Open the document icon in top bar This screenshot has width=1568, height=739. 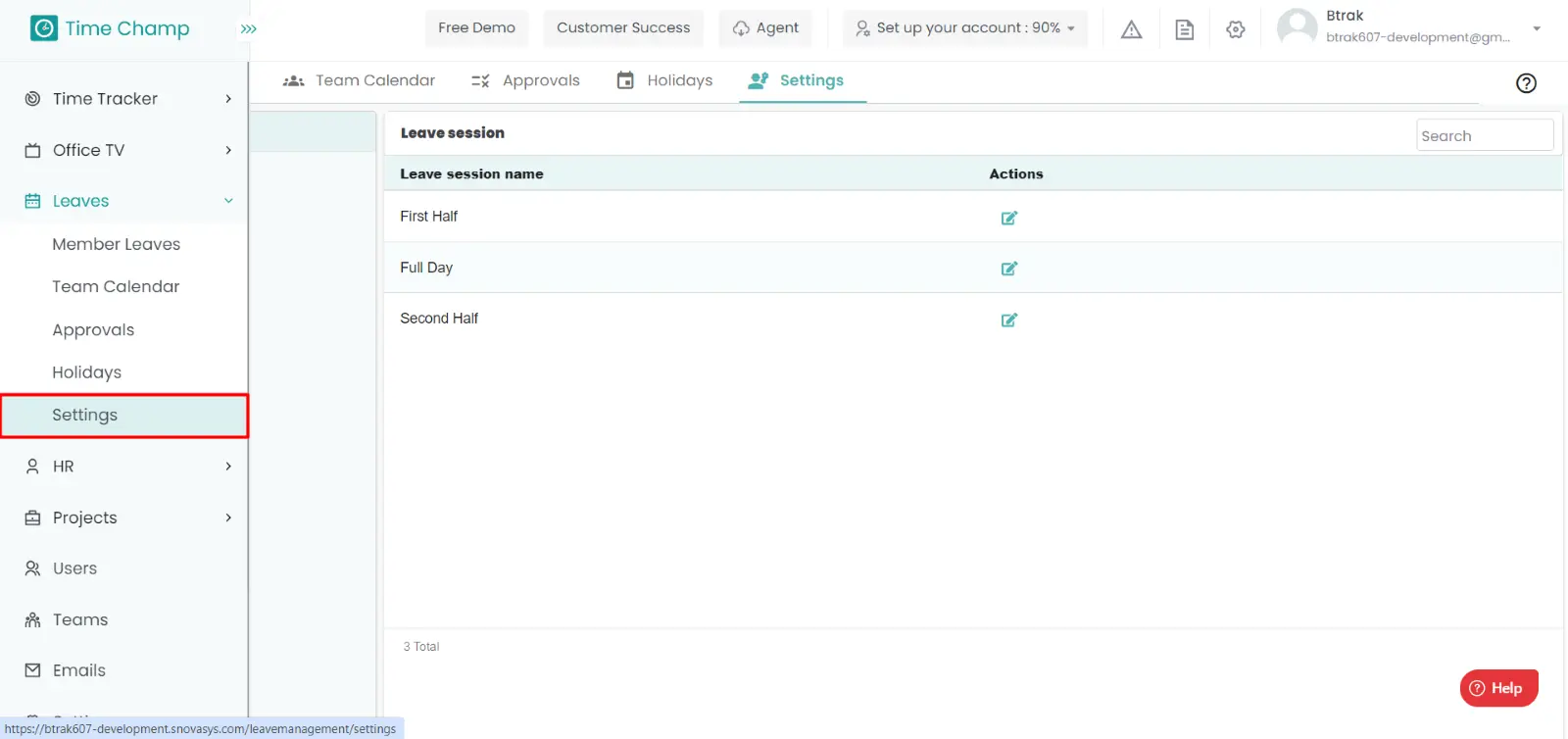1184,29
